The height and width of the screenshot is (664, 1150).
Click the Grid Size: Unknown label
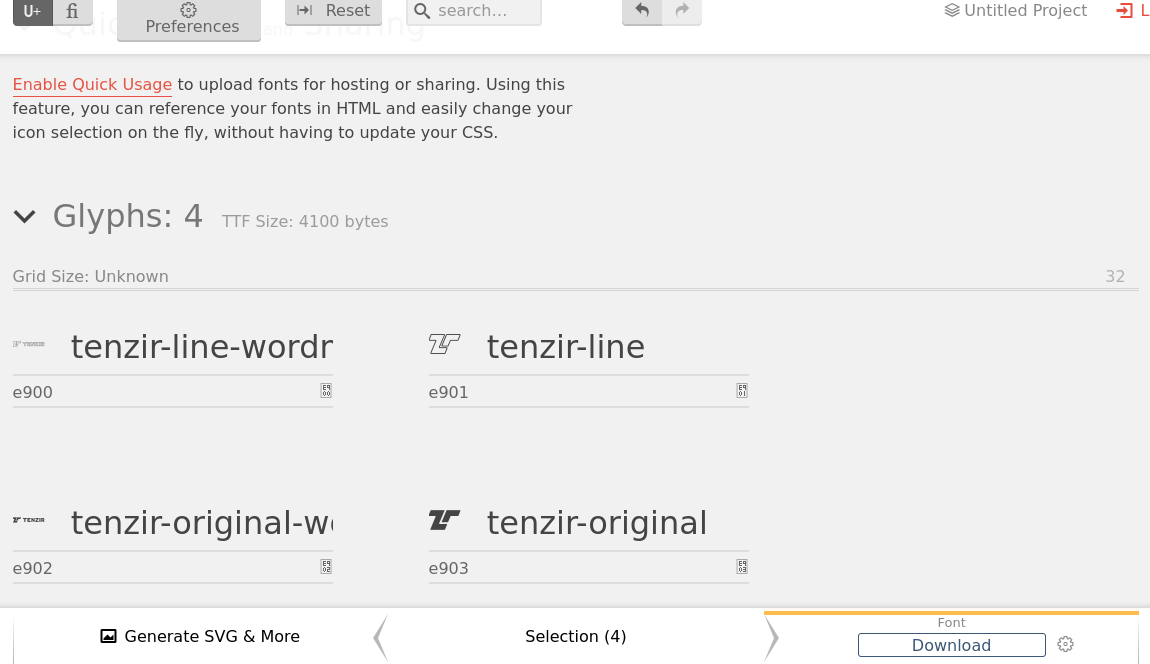(90, 277)
